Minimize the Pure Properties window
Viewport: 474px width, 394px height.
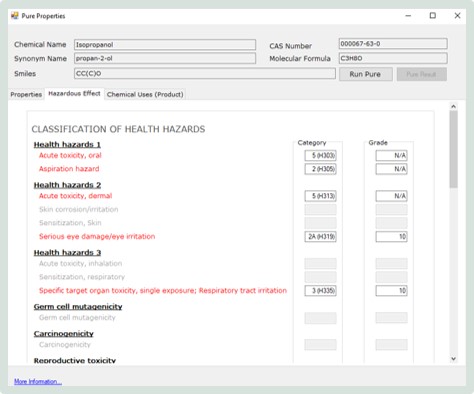[408, 16]
